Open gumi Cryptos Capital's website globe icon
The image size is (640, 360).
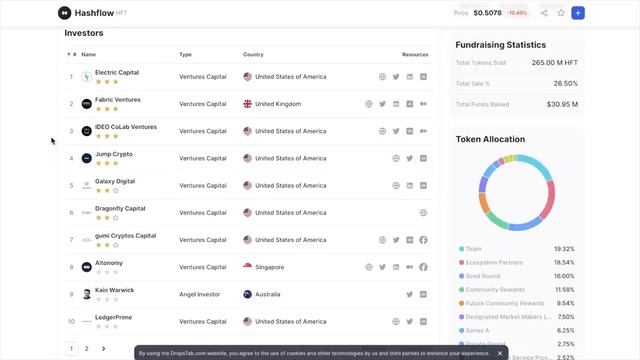click(382, 240)
